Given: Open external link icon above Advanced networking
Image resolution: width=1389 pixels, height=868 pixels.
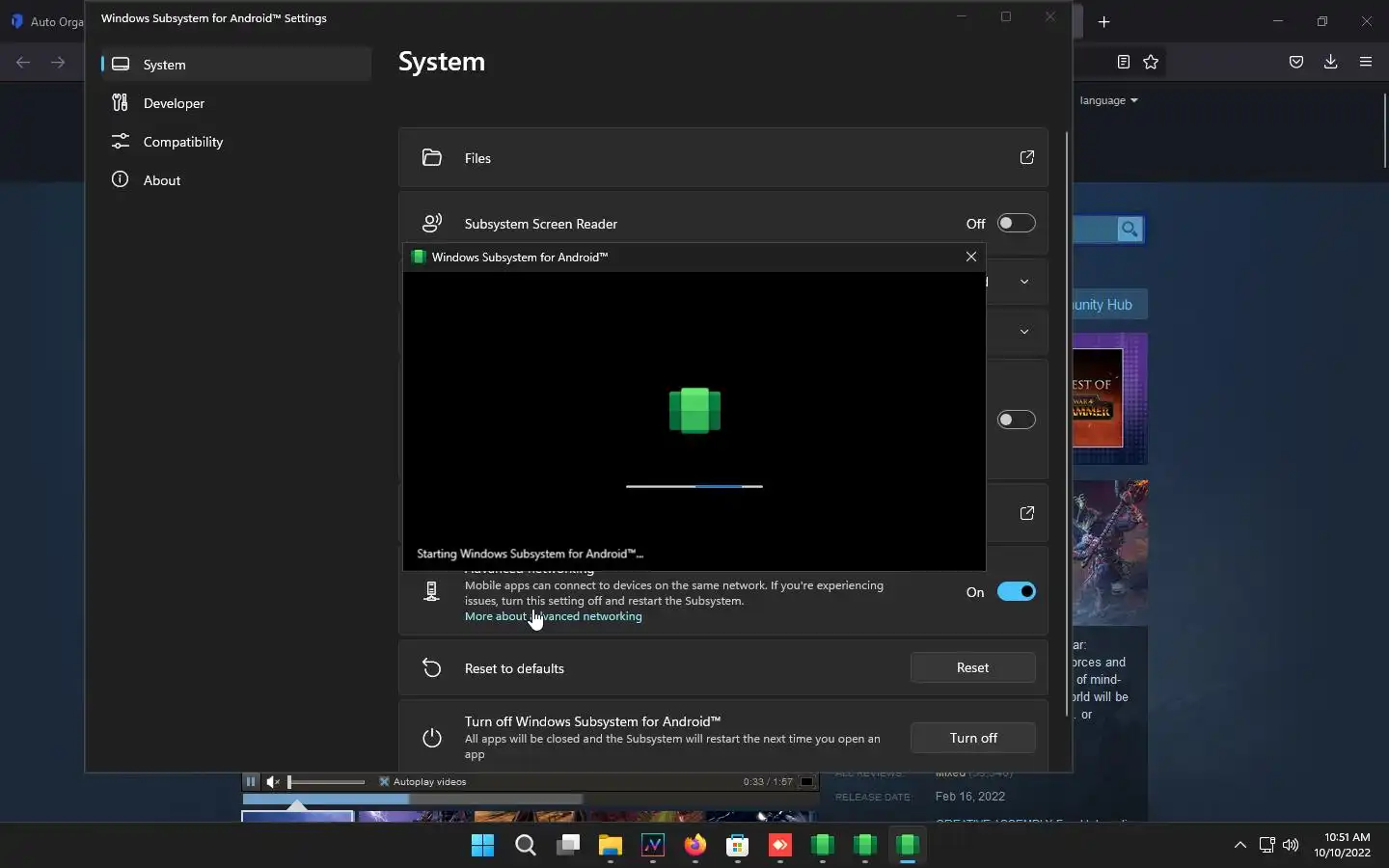Looking at the screenshot, I should click(x=1027, y=513).
